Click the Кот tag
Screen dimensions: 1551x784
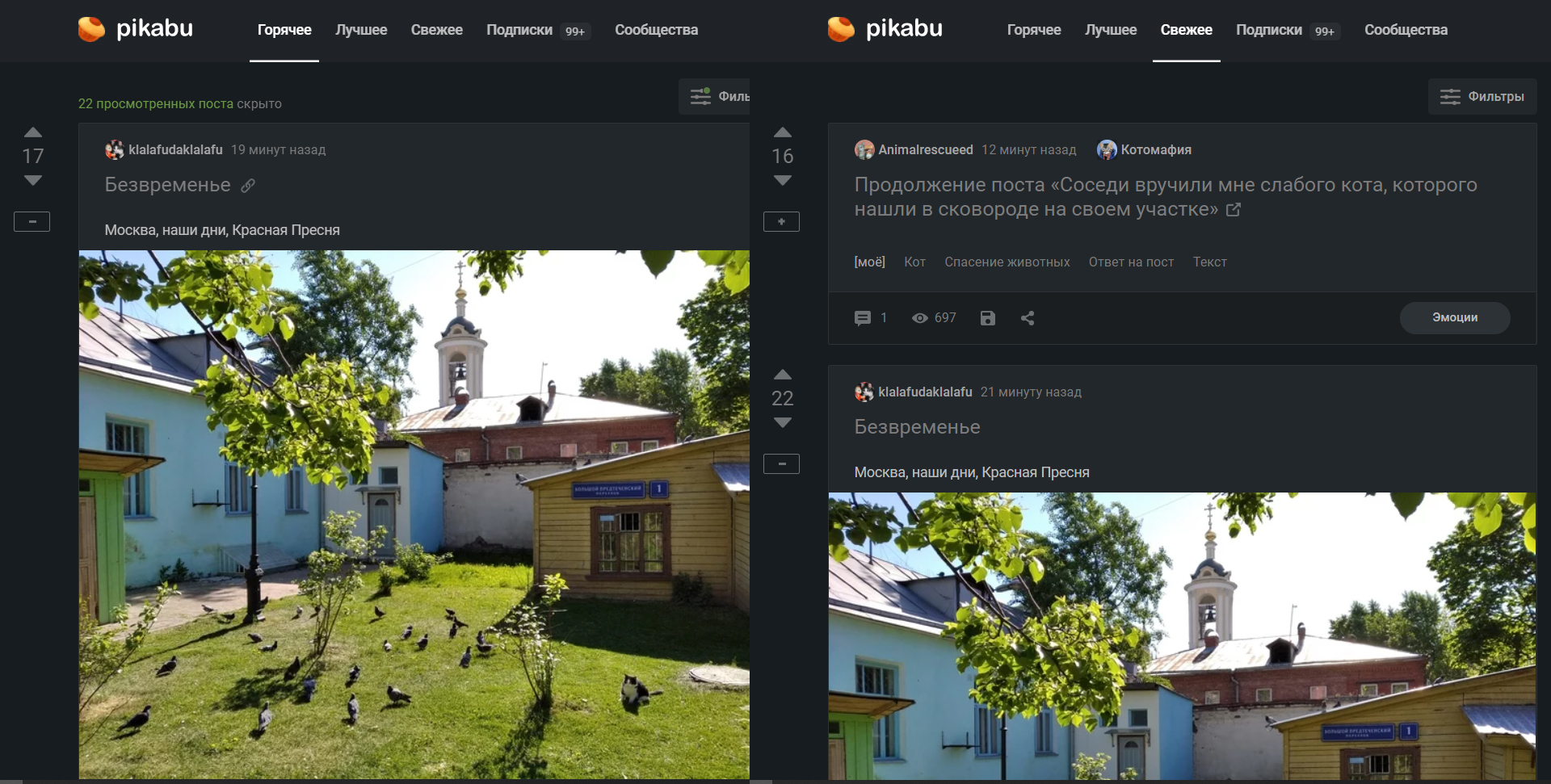pos(915,262)
